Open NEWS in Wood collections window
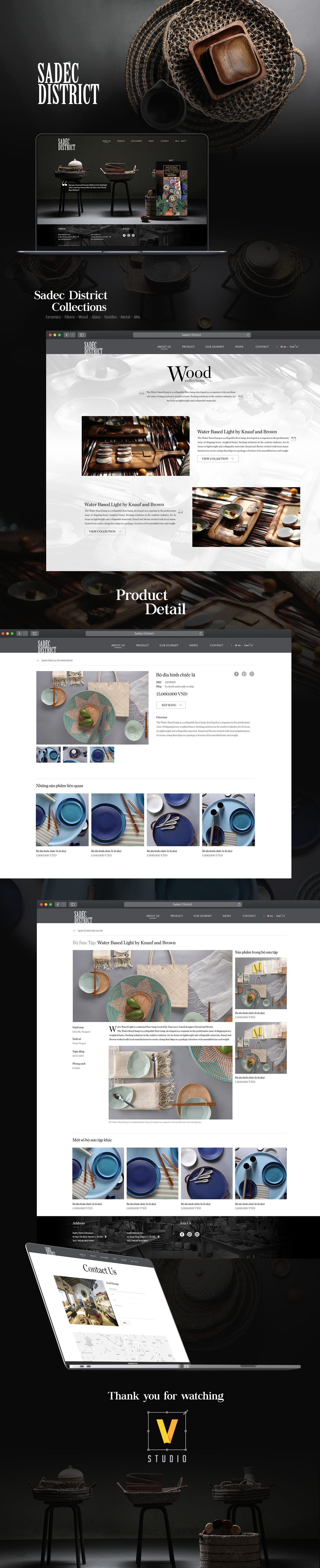Image resolution: width=320 pixels, height=1568 pixels. 239,347
